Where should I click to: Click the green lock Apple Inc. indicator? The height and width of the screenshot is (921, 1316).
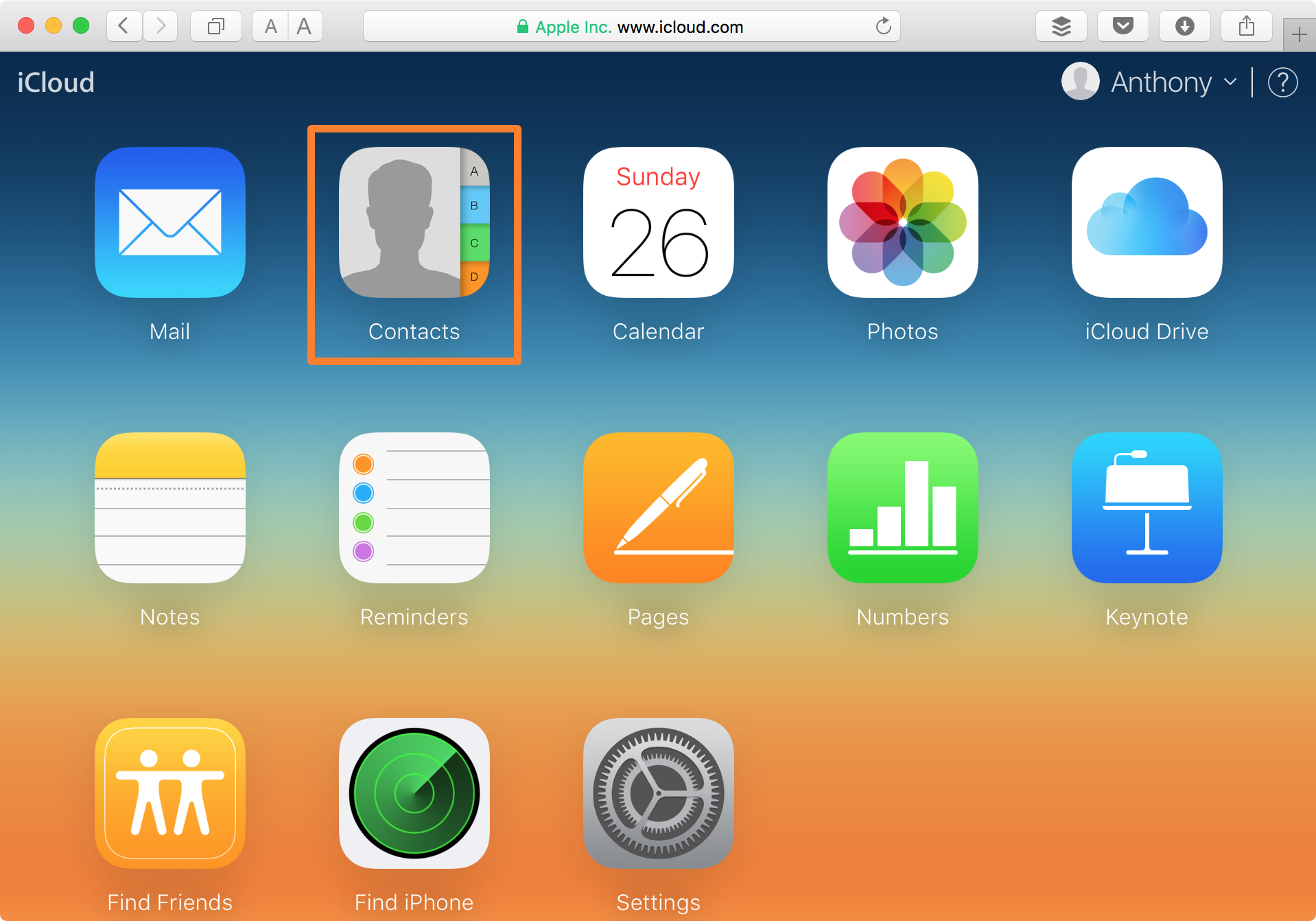pyautogui.click(x=563, y=27)
